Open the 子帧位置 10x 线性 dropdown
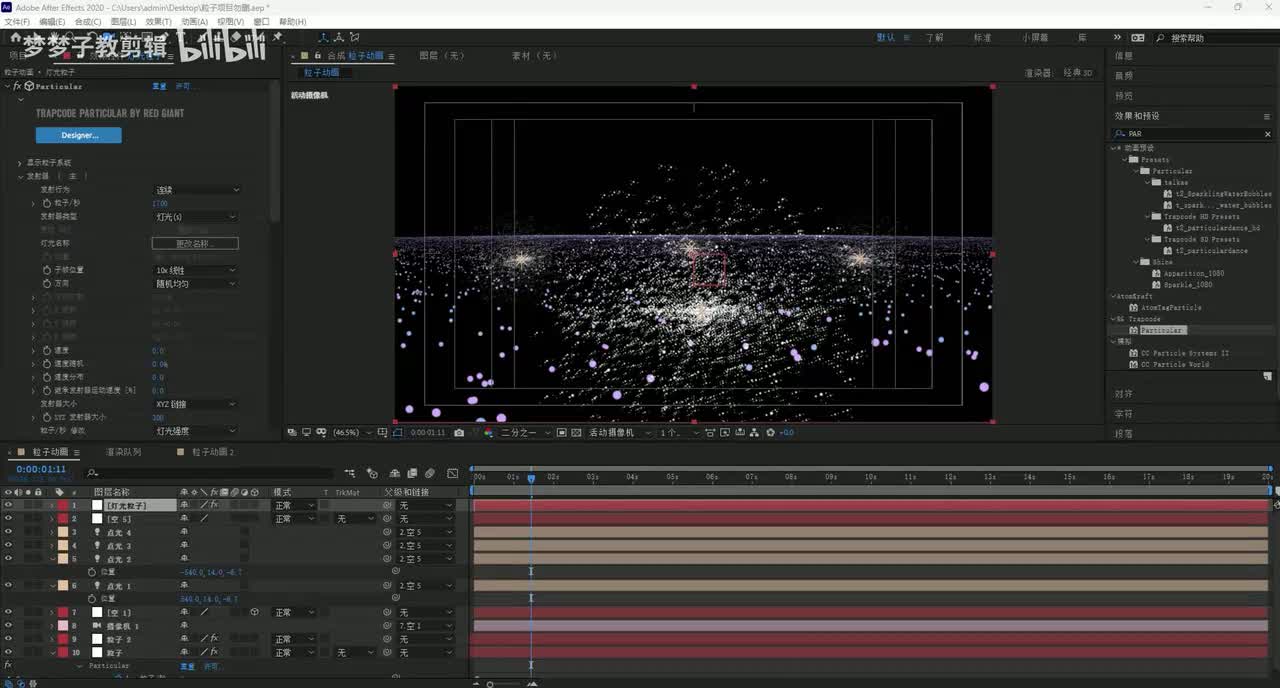The height and width of the screenshot is (688, 1280). (x=196, y=270)
